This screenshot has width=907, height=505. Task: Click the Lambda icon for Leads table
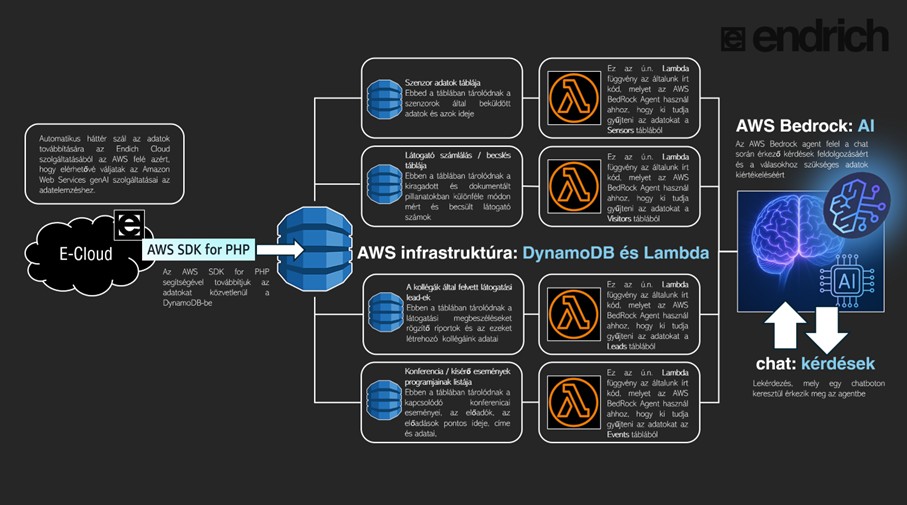pyautogui.click(x=574, y=314)
